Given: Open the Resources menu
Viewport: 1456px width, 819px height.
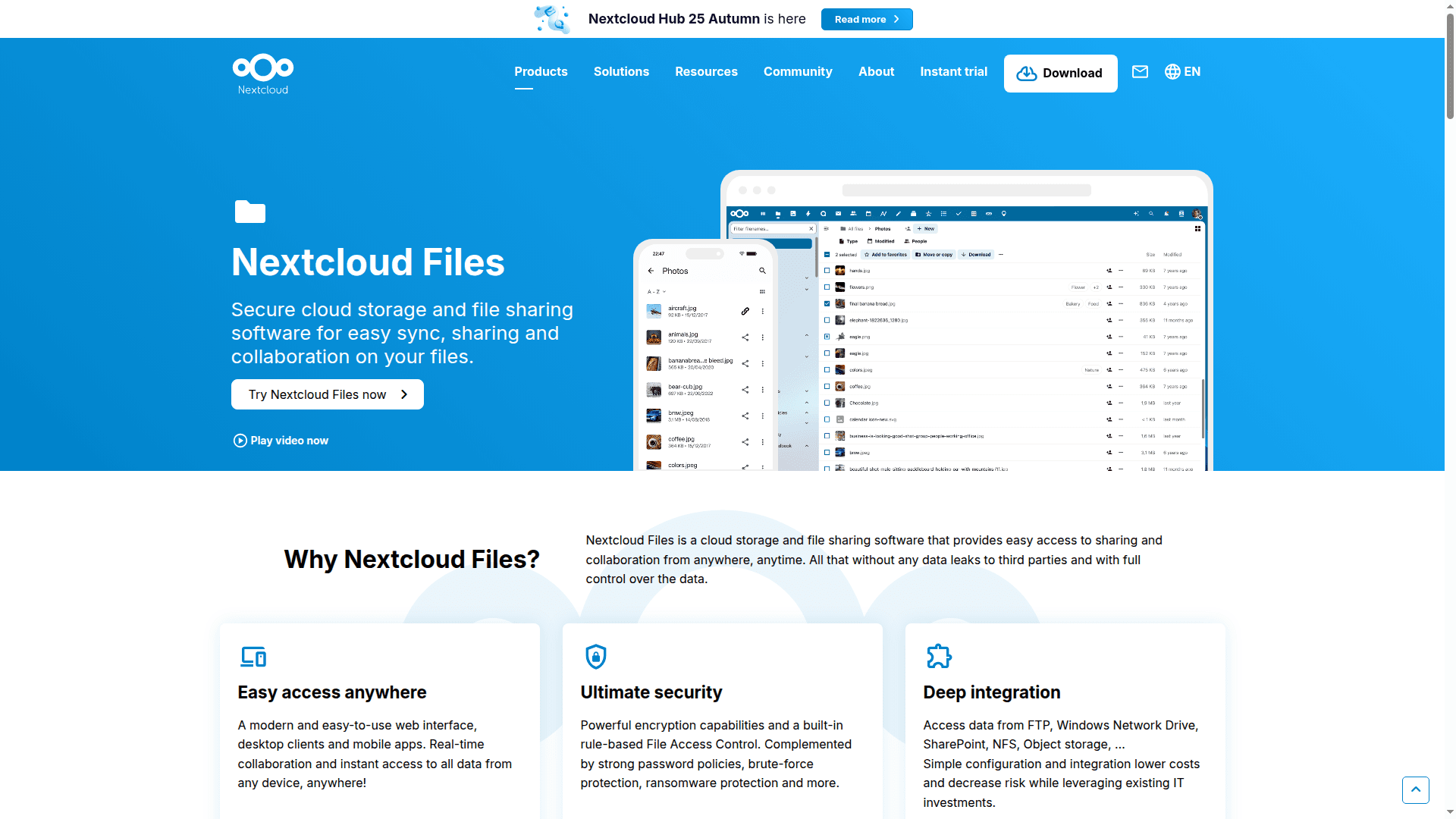Looking at the screenshot, I should [x=706, y=71].
